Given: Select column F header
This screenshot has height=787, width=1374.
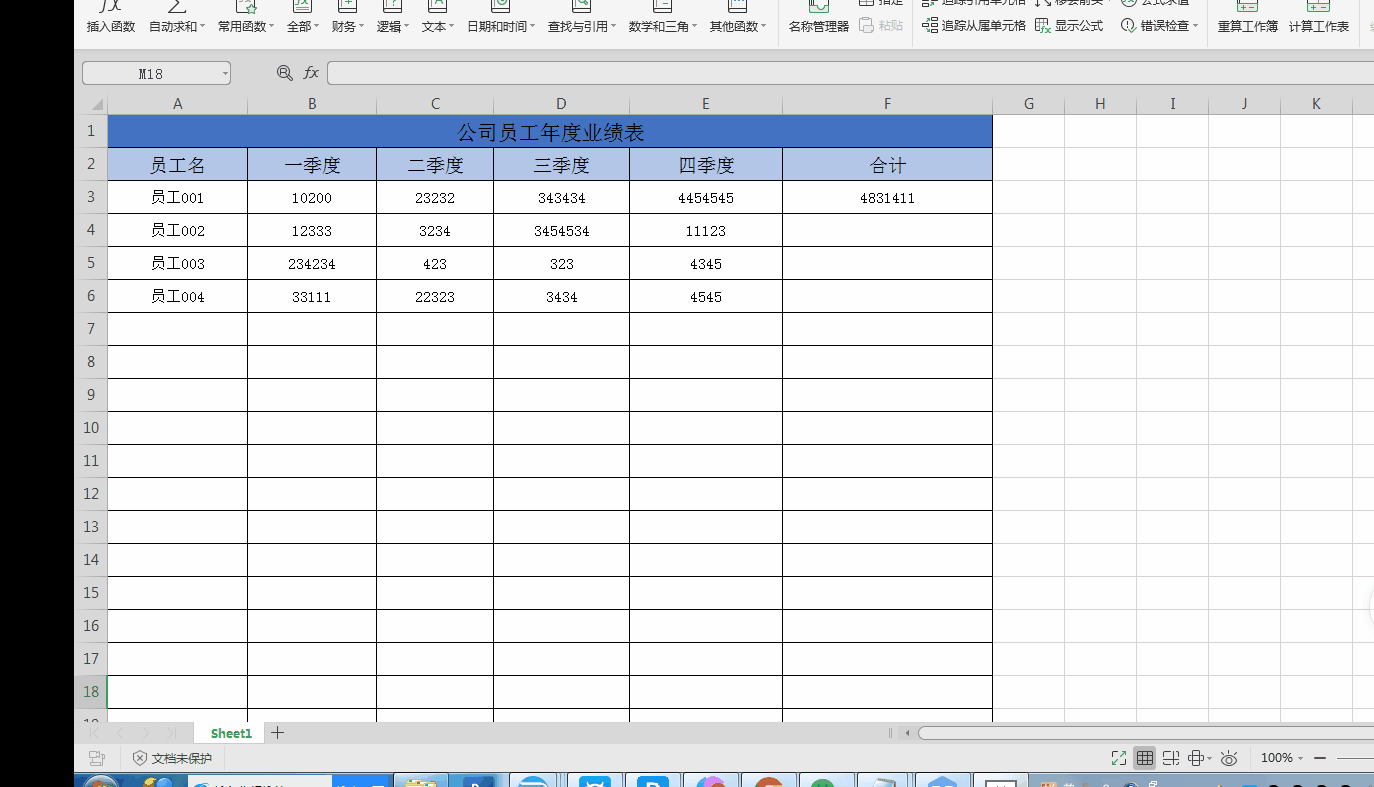Looking at the screenshot, I should (x=887, y=104).
